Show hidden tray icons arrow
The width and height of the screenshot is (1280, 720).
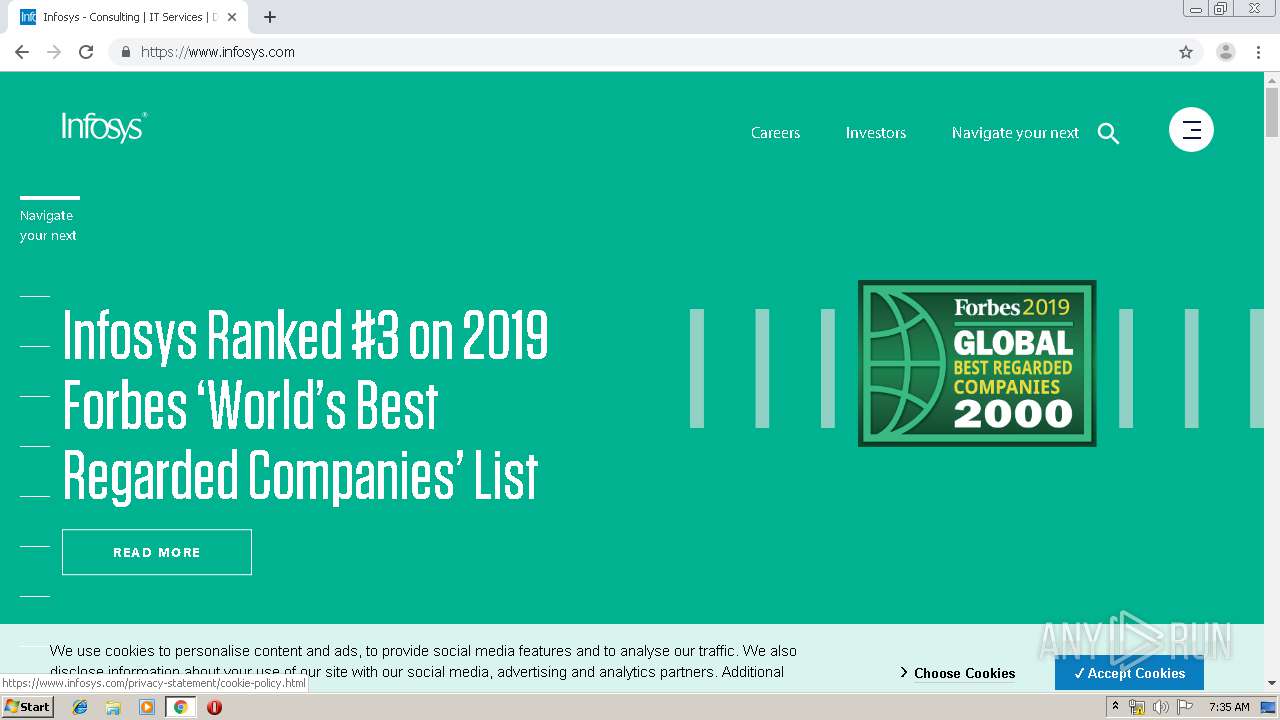pyautogui.click(x=1115, y=707)
